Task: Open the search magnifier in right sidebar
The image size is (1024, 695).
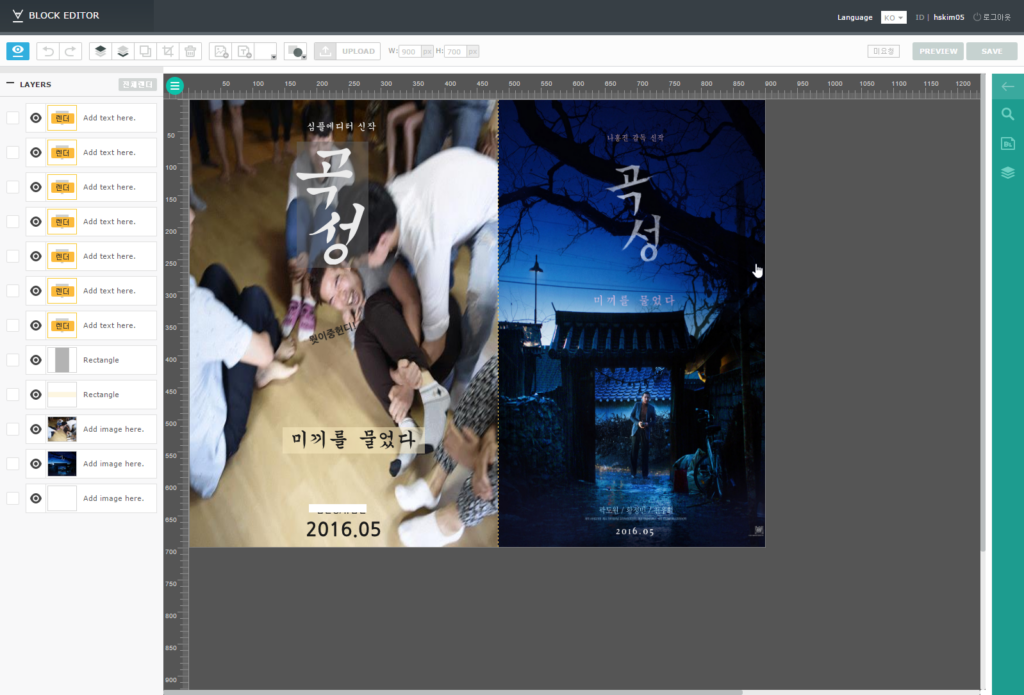Action: (1007, 115)
